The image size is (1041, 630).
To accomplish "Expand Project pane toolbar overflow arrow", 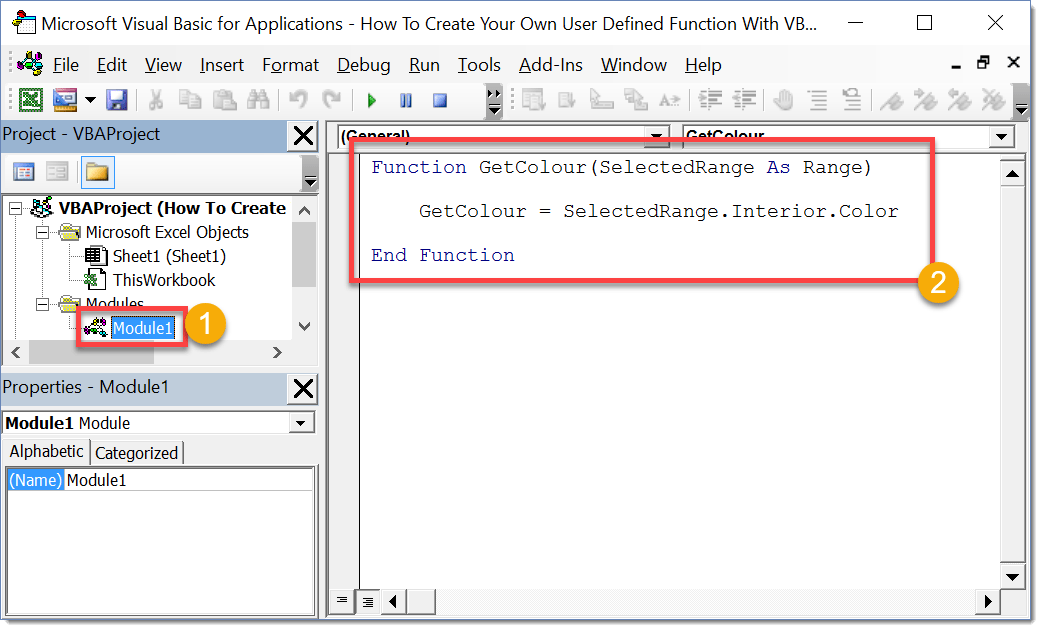I will [309, 173].
